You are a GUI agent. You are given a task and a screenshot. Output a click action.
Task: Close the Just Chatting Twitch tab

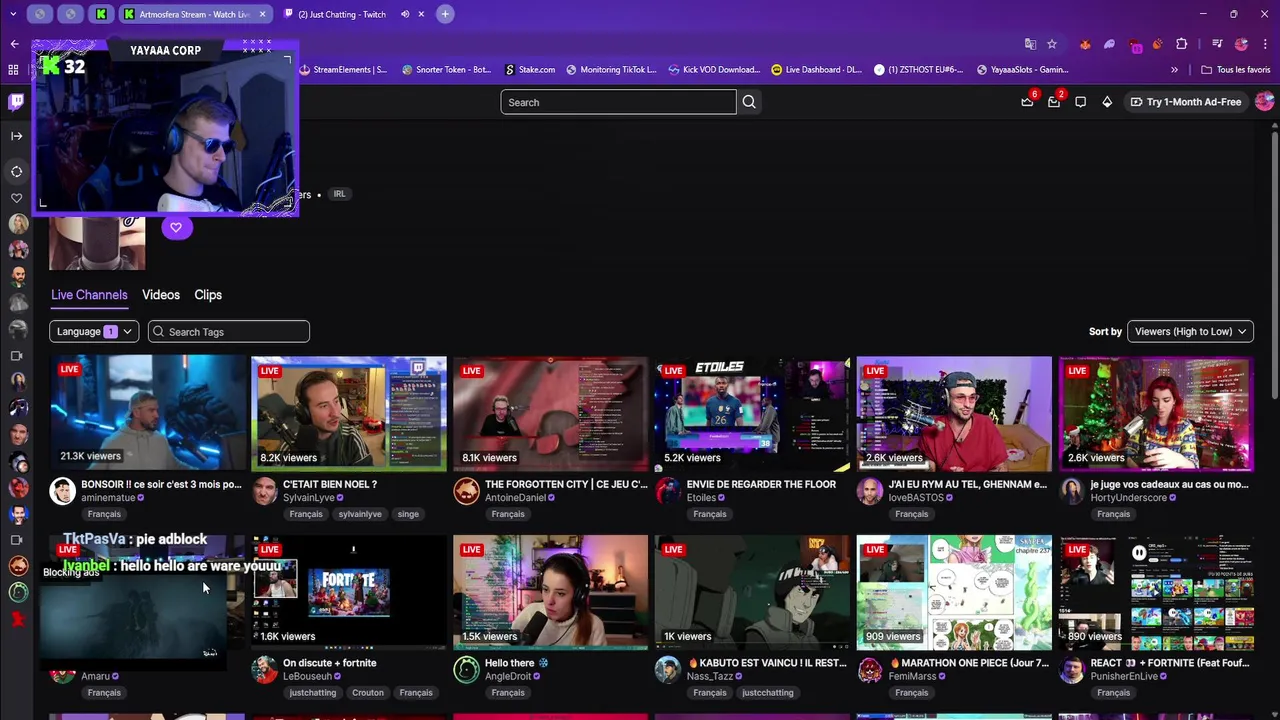click(x=421, y=14)
